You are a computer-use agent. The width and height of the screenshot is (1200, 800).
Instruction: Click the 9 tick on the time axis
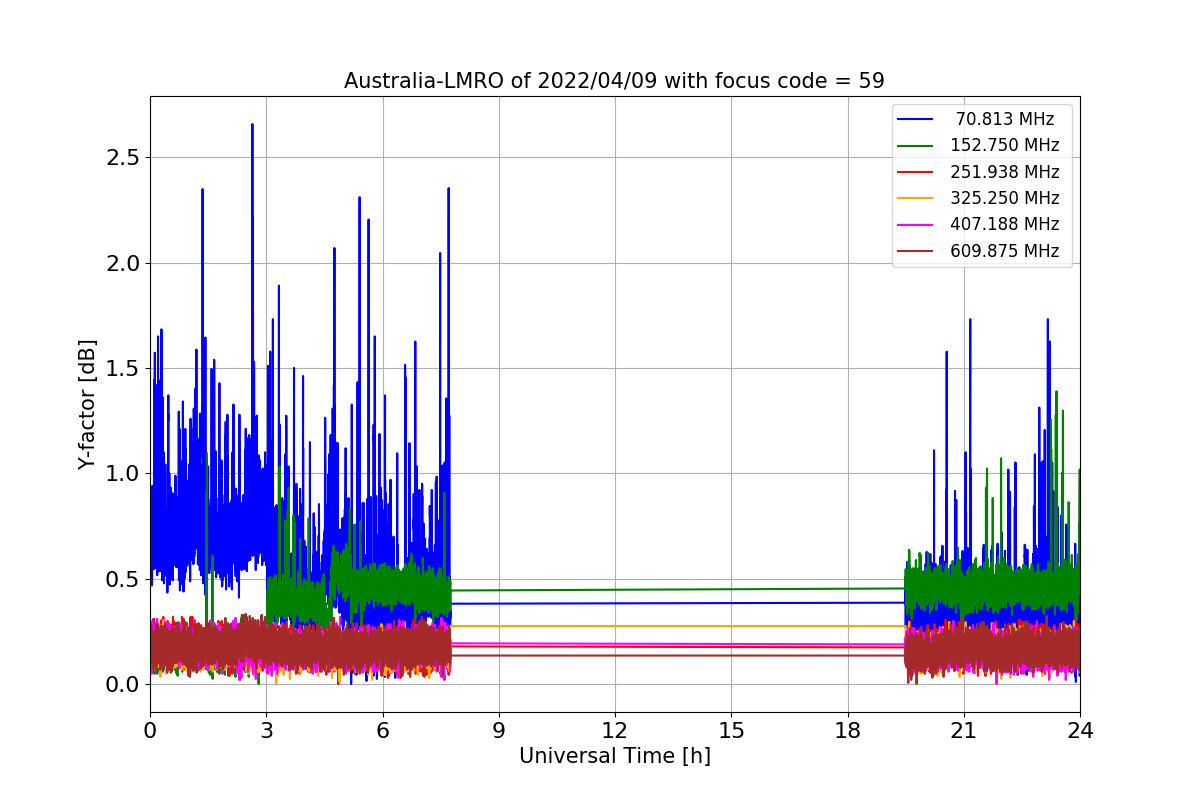pyautogui.click(x=499, y=731)
